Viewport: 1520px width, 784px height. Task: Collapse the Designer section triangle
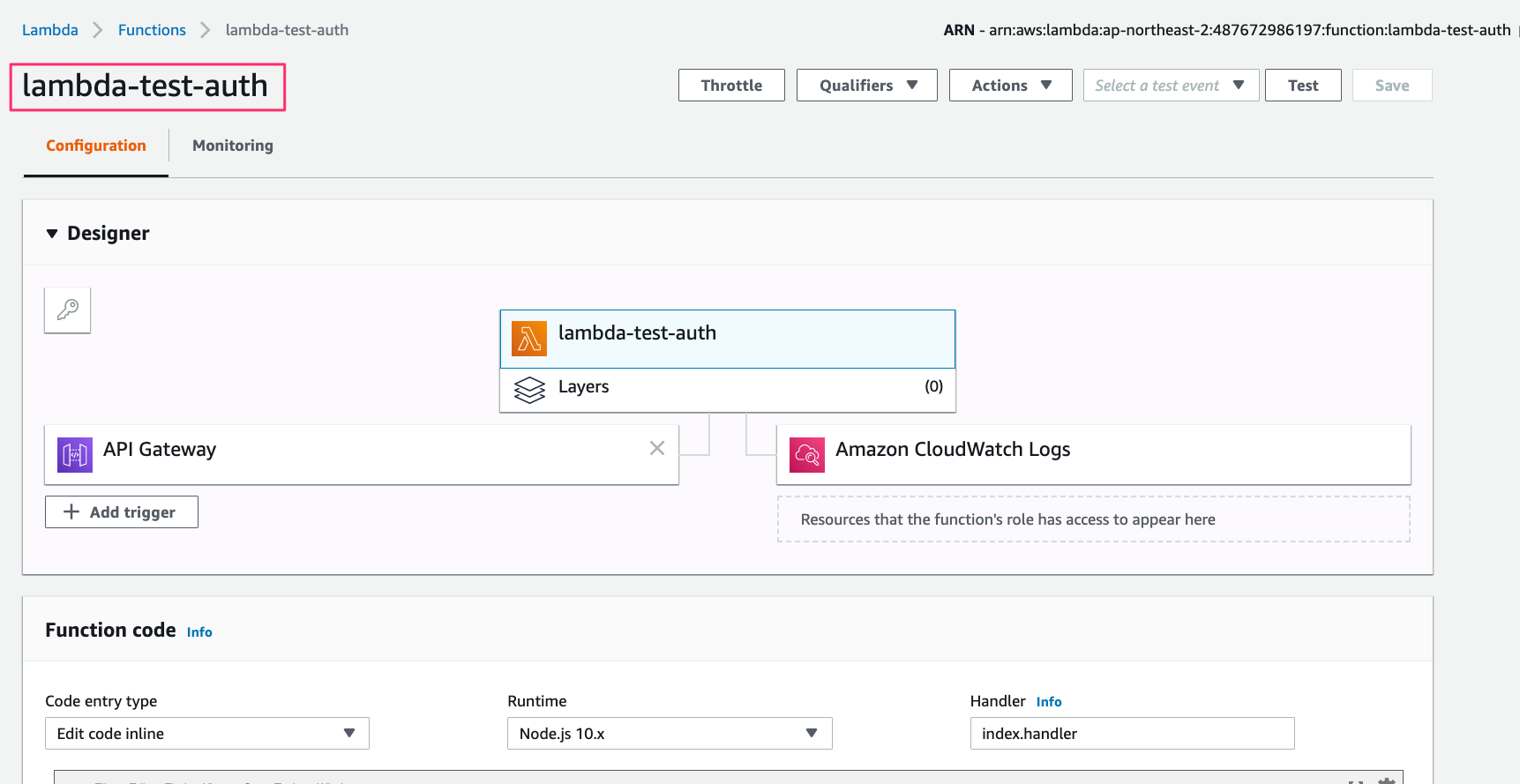tap(52, 234)
